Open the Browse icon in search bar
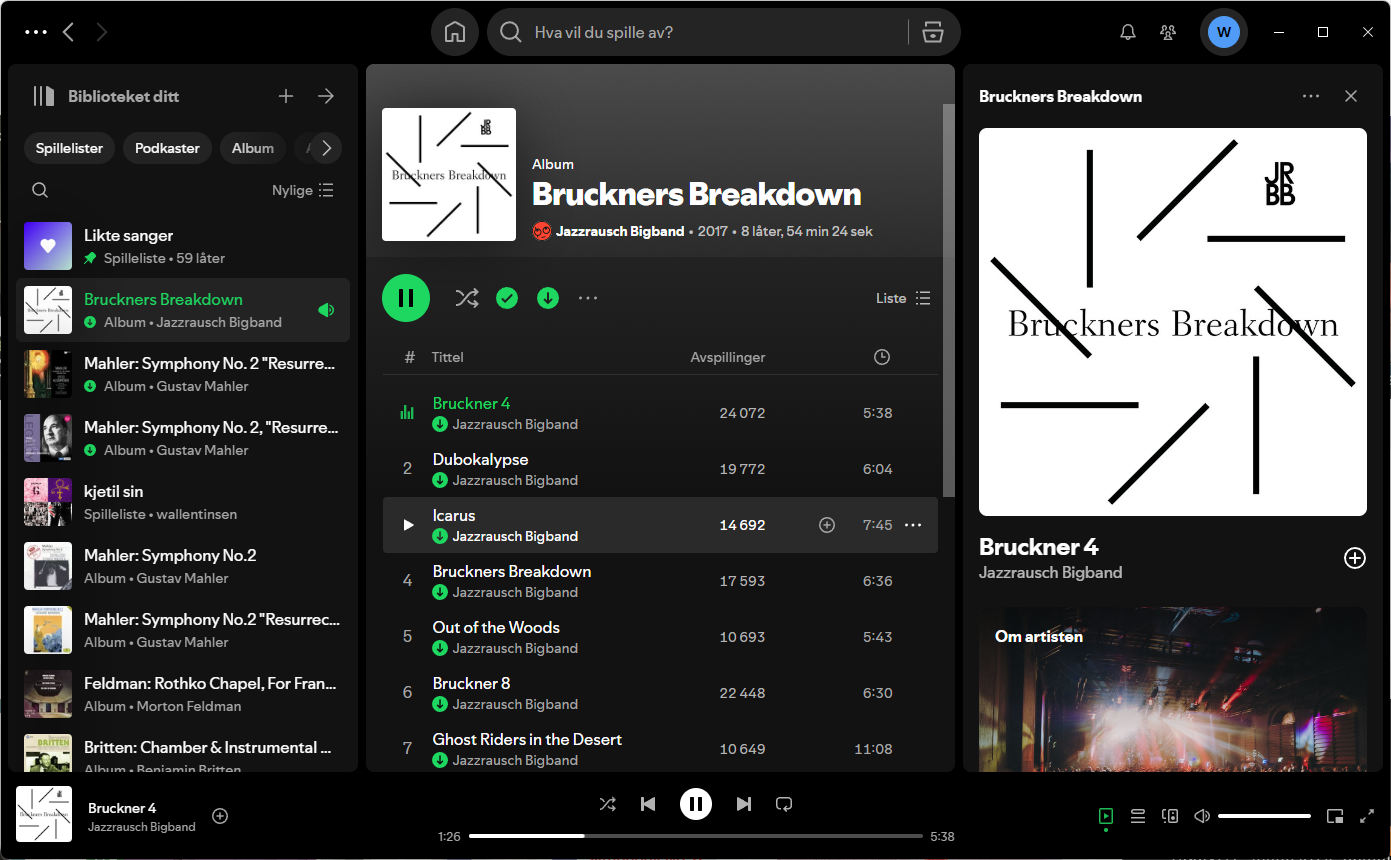1391x860 pixels. [x=933, y=32]
